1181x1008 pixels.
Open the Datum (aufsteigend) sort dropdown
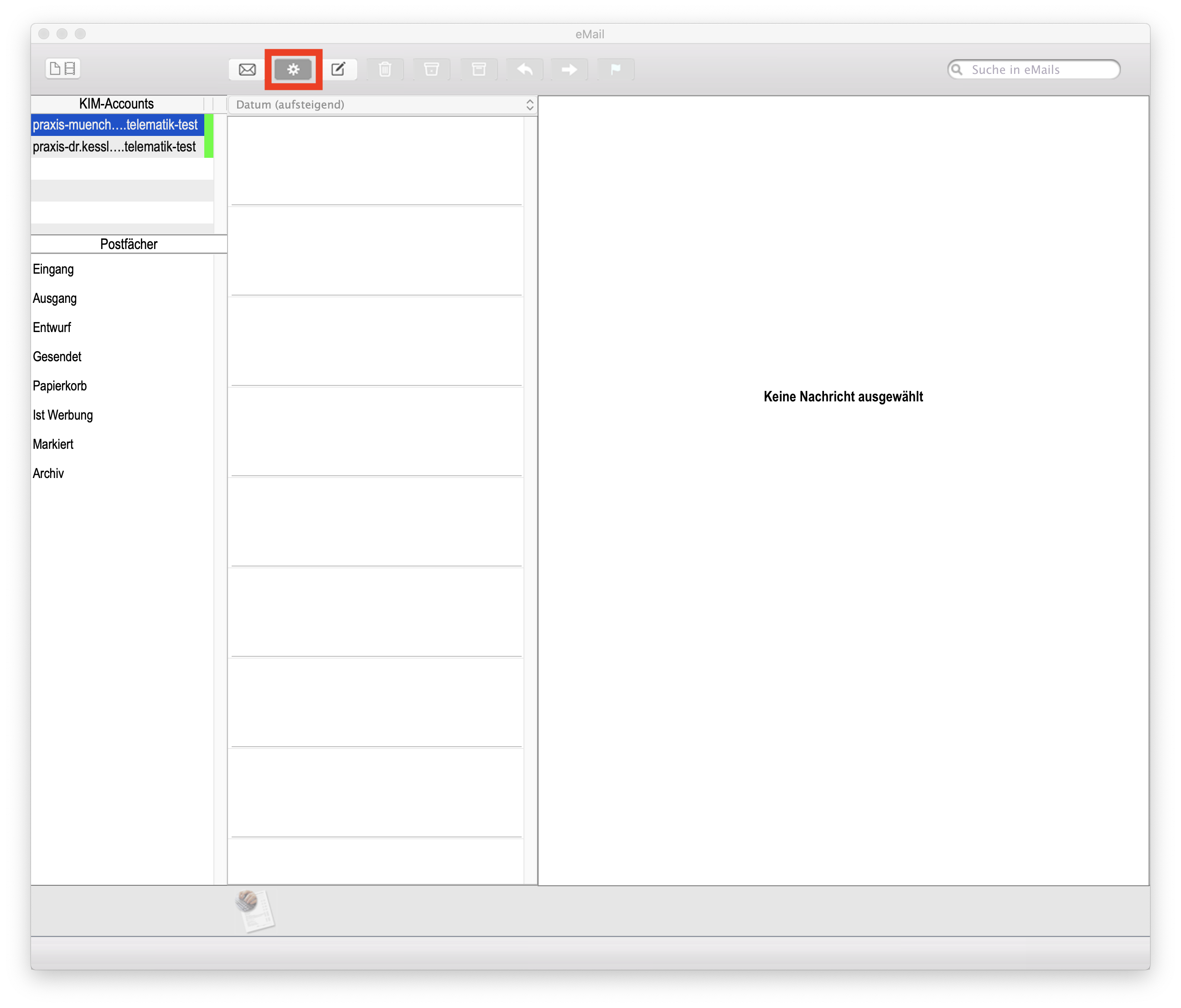coord(383,105)
